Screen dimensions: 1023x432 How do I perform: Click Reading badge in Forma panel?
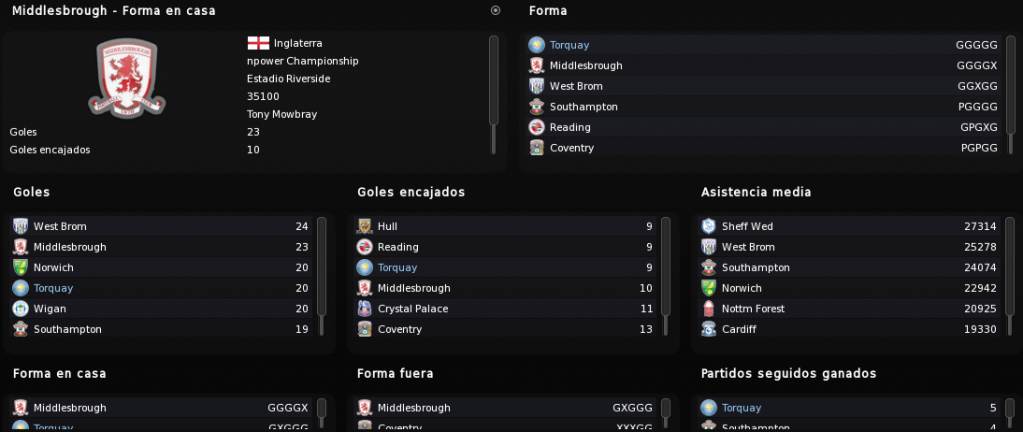[x=536, y=127]
